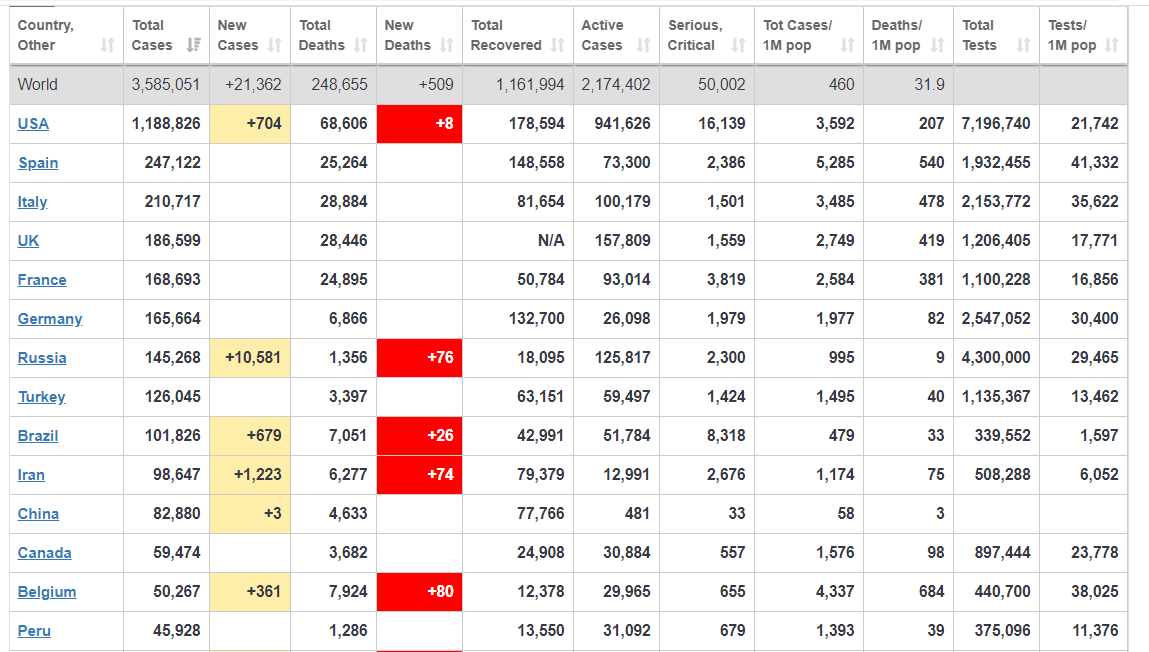
Task: Open the Peru country link
Action: (34, 631)
